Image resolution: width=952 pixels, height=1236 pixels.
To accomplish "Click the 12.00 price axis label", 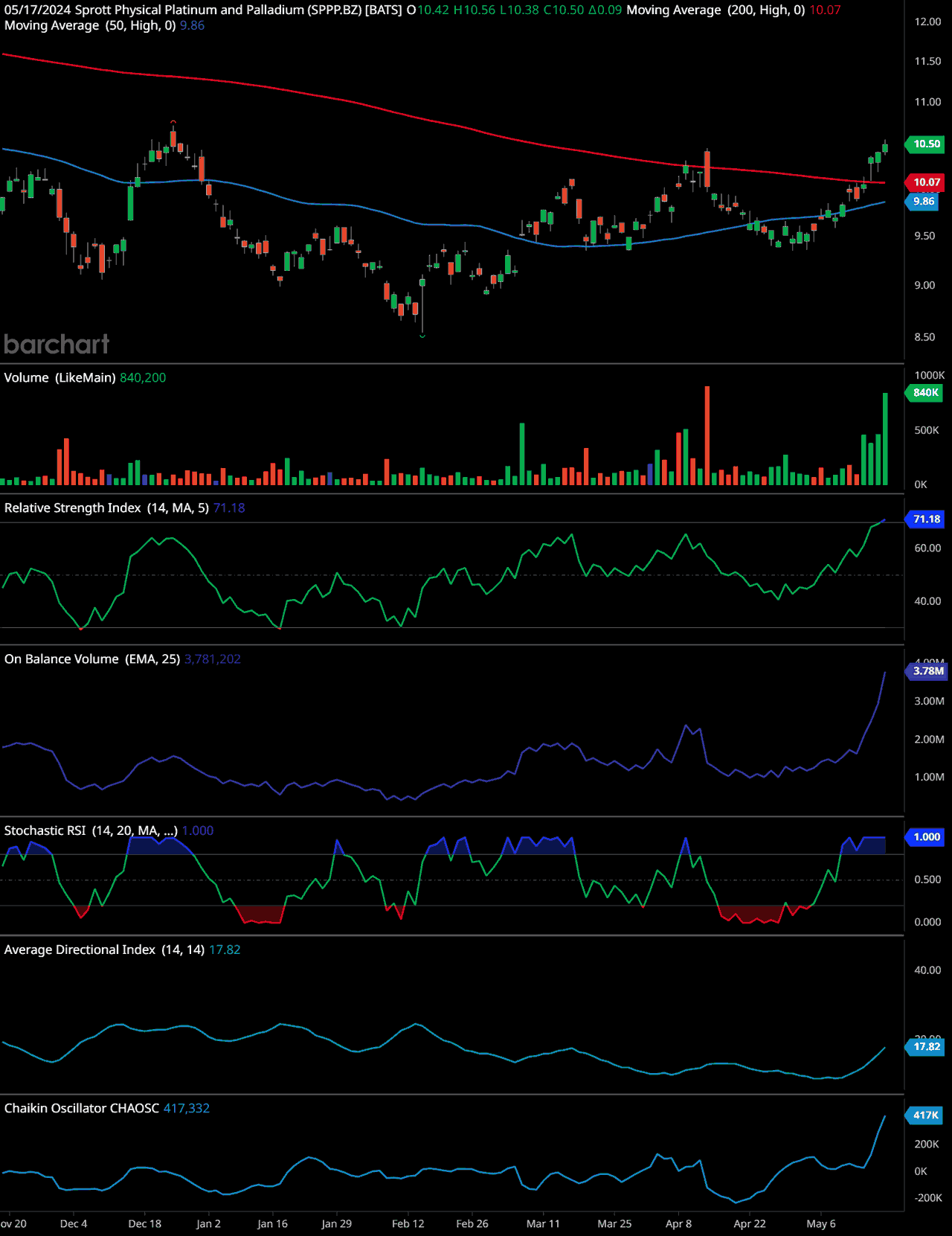I will 927,22.
